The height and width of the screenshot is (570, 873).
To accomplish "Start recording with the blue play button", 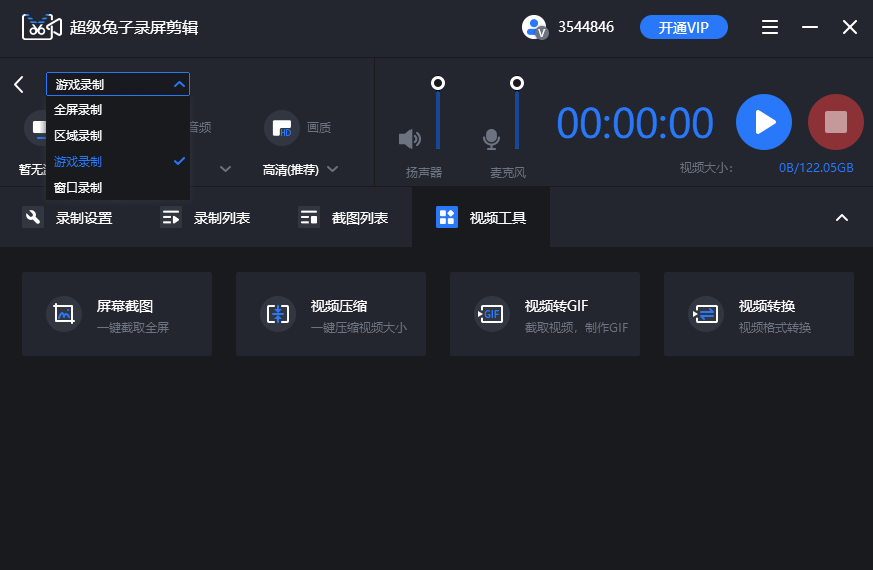I will point(764,122).
